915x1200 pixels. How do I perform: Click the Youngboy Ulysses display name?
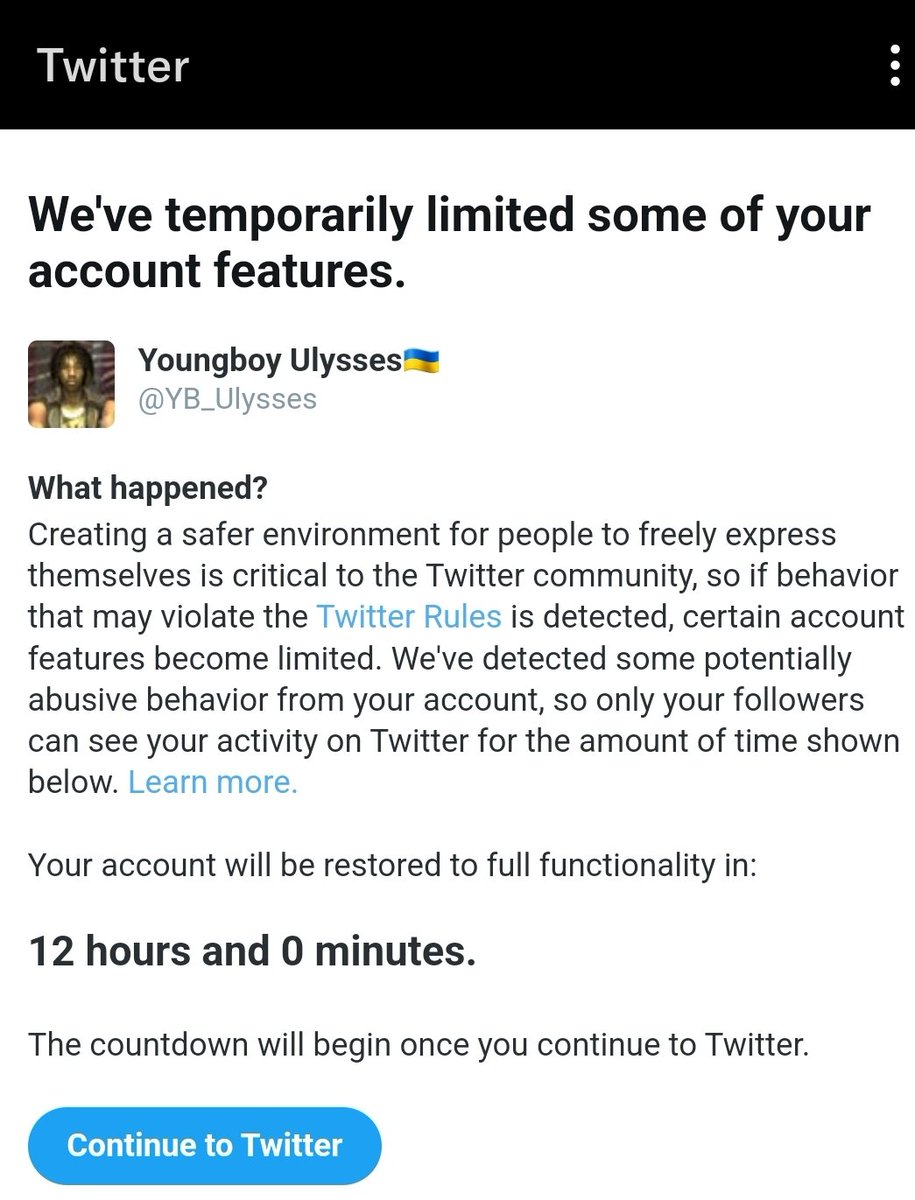270,359
